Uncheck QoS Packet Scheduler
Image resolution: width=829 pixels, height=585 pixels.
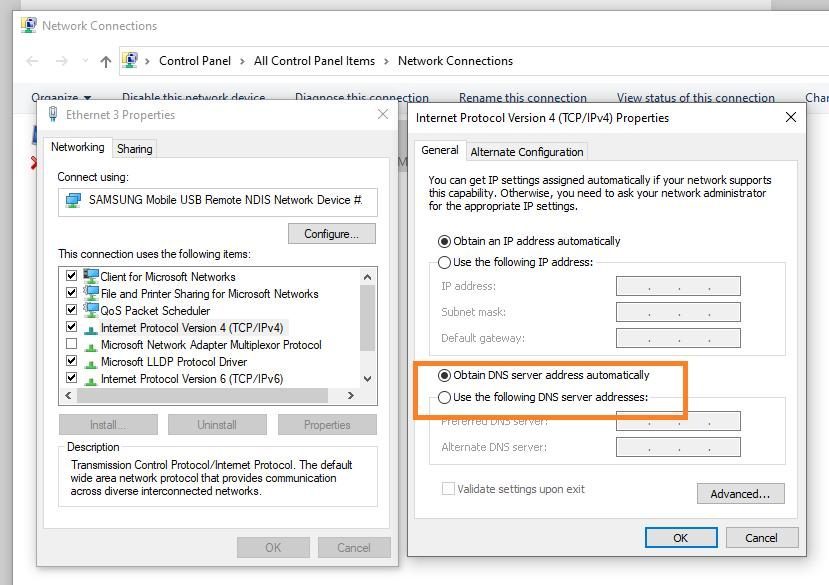click(x=71, y=309)
